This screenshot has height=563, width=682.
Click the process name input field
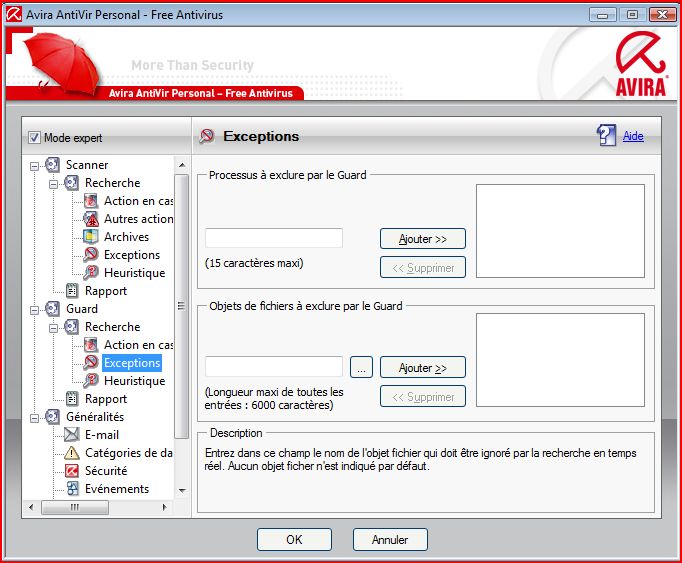coord(274,238)
